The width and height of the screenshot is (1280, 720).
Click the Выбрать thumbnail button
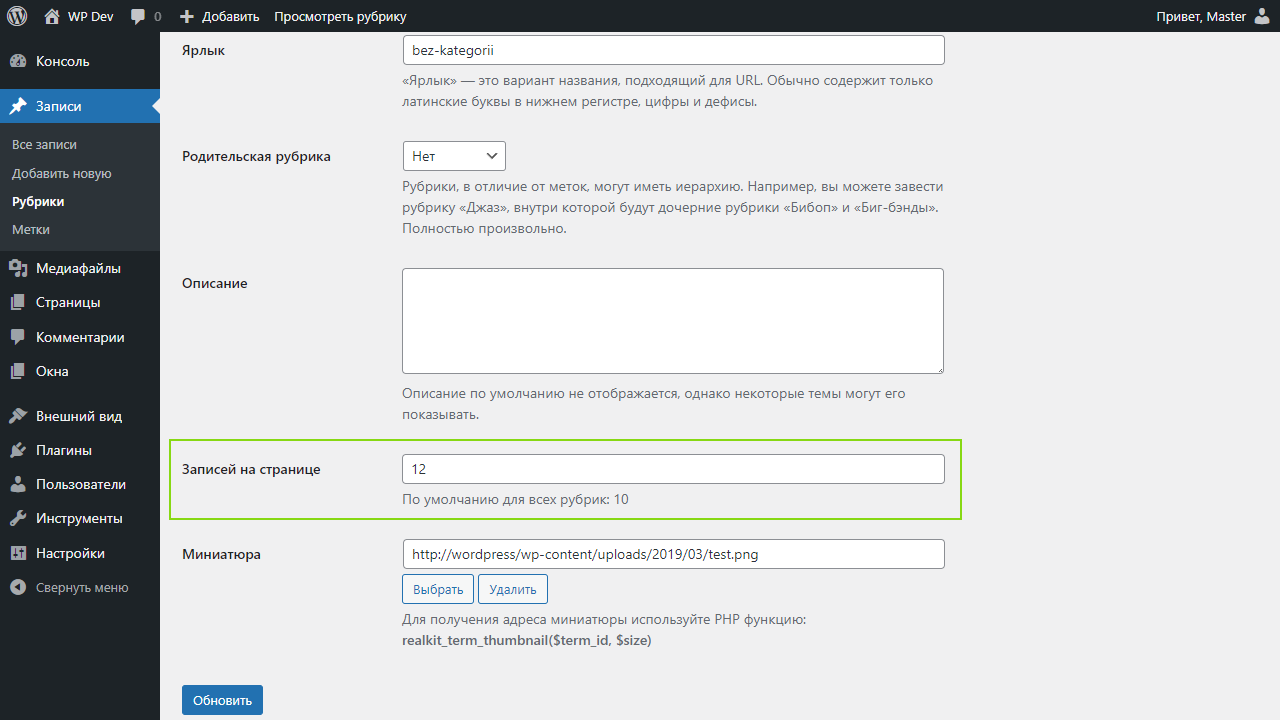[438, 589]
